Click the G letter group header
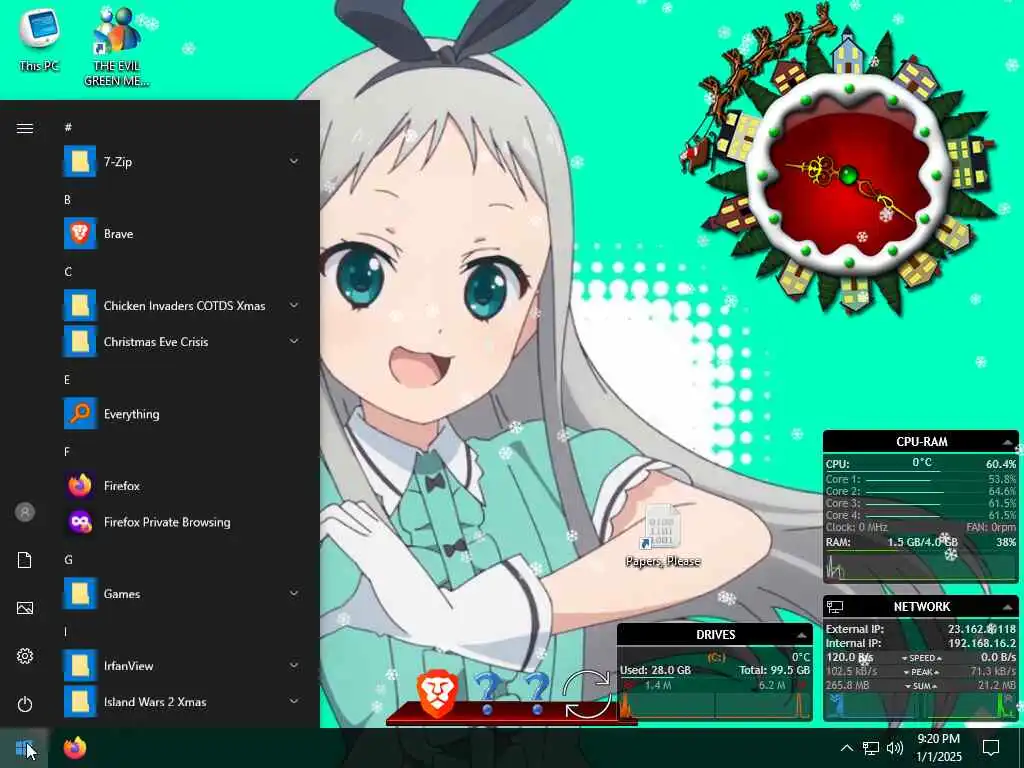The width and height of the screenshot is (1024, 768). 68,560
